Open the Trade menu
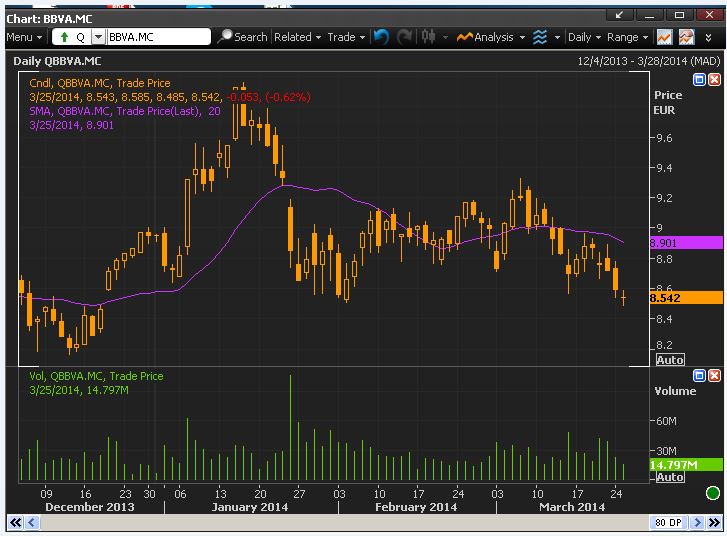Image resolution: width=727 pixels, height=536 pixels. click(x=346, y=37)
